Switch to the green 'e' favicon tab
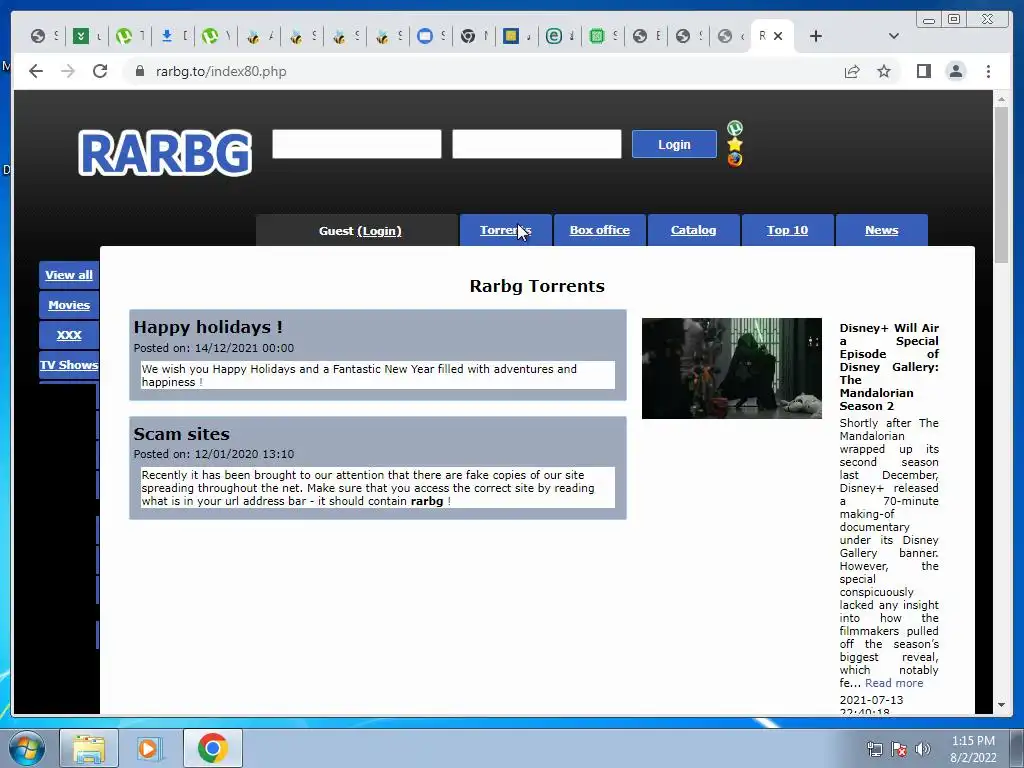This screenshot has width=1024, height=768. click(x=554, y=36)
